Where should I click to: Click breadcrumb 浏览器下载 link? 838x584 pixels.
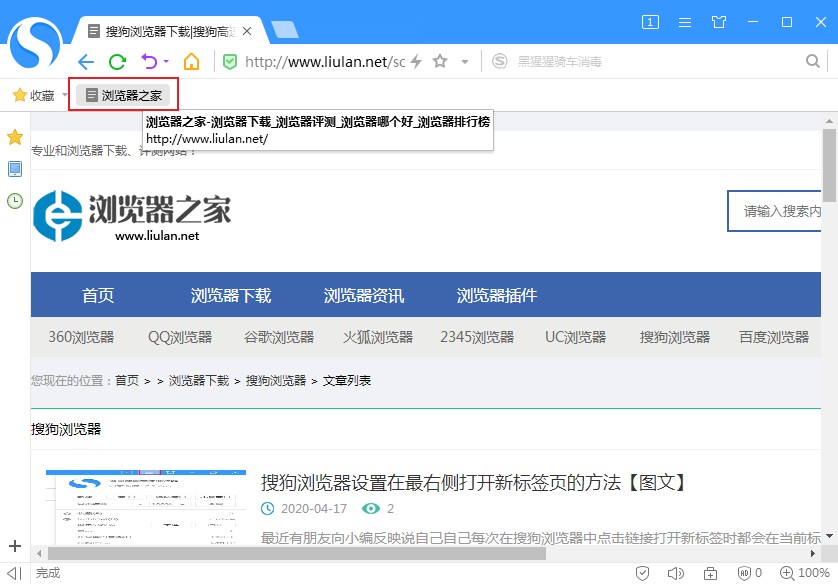[x=199, y=380]
